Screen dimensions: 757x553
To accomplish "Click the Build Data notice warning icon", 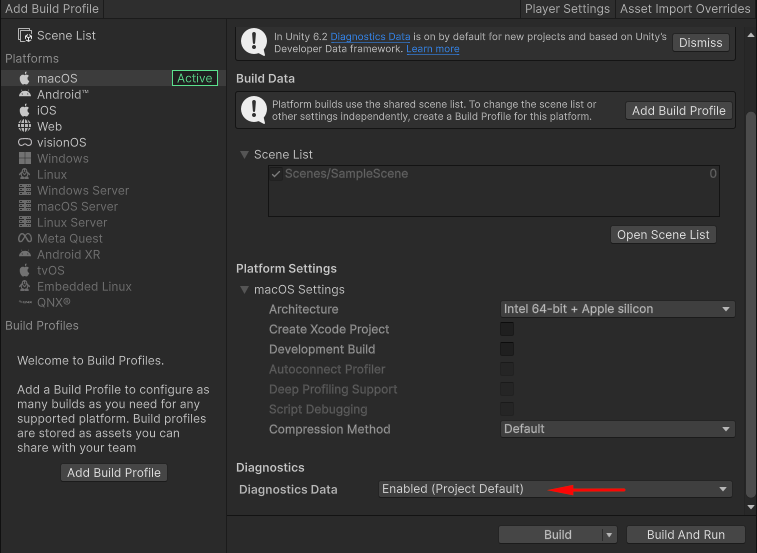I will click(x=254, y=110).
